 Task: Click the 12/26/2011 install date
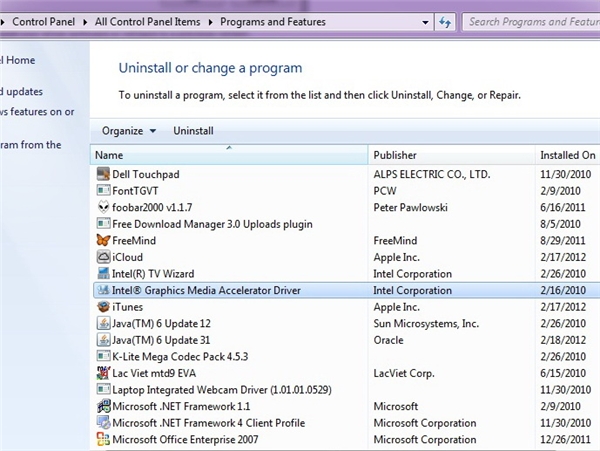566,440
